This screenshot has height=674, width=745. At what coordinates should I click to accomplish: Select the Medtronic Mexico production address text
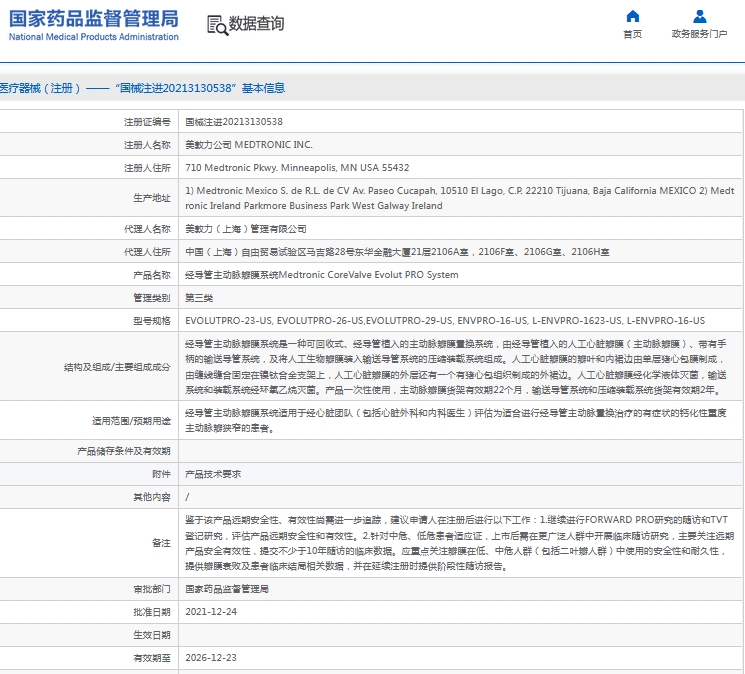click(x=460, y=198)
